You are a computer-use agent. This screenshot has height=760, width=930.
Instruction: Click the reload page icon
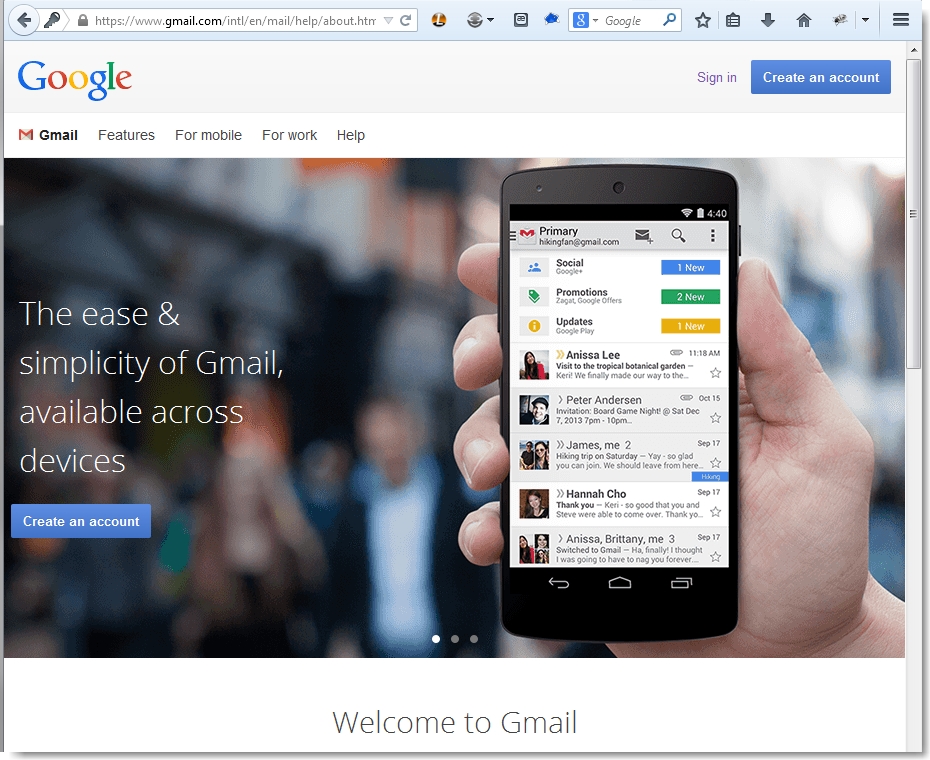point(406,21)
